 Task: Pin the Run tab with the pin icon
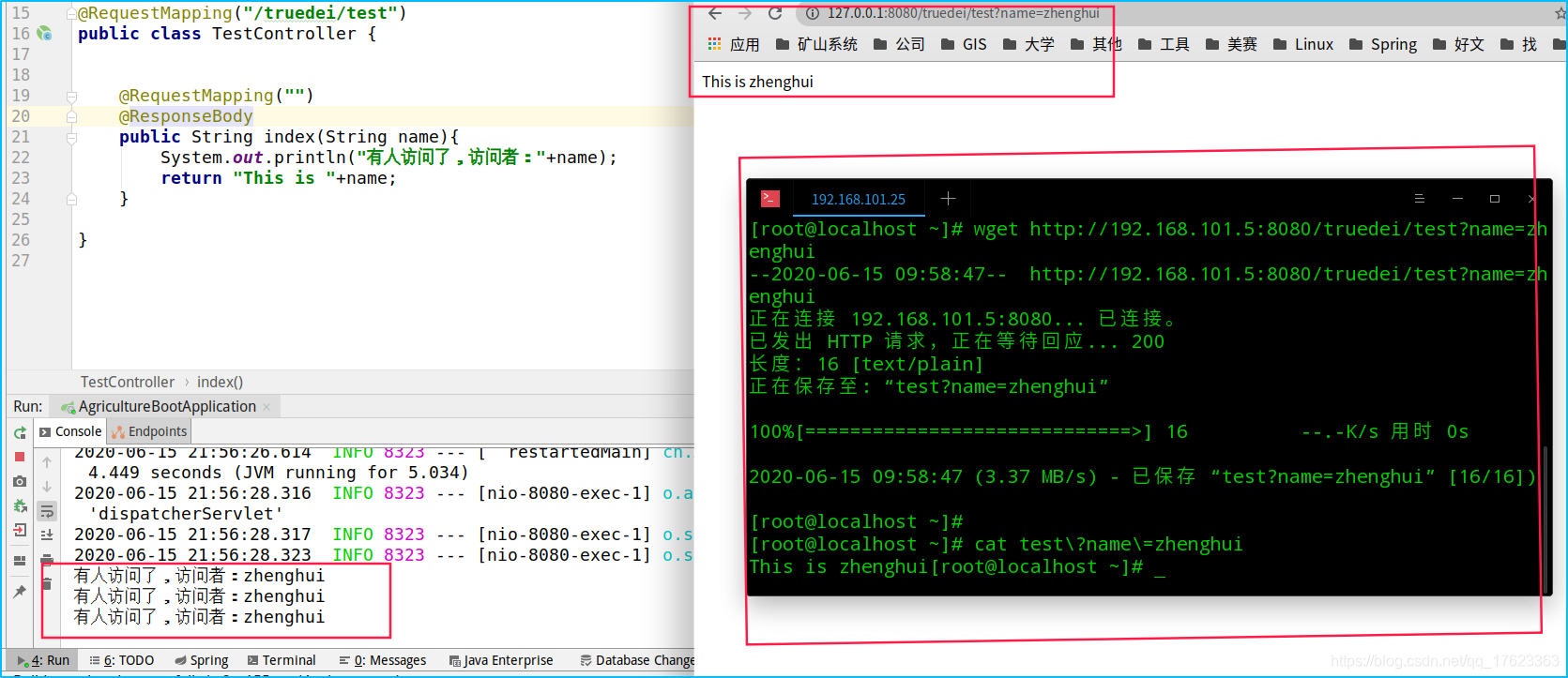coord(20,592)
